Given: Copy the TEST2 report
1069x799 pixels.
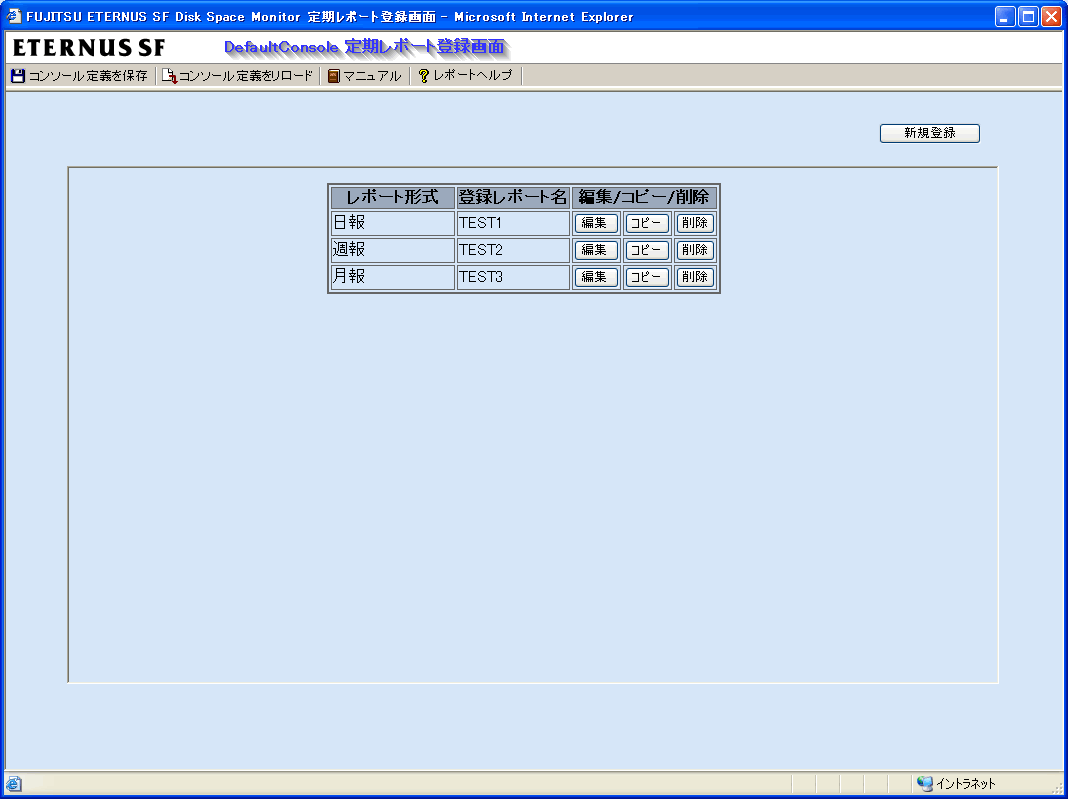Looking at the screenshot, I should point(646,250).
